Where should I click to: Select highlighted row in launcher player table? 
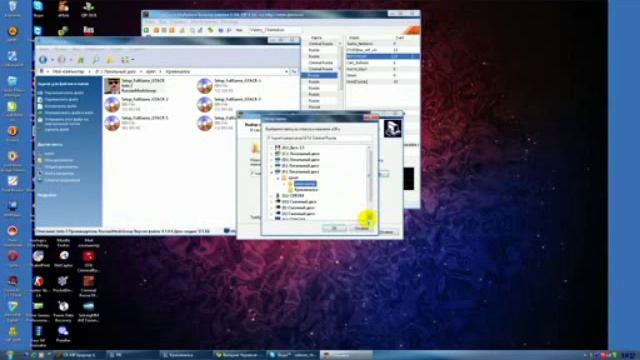pyautogui.click(x=382, y=56)
